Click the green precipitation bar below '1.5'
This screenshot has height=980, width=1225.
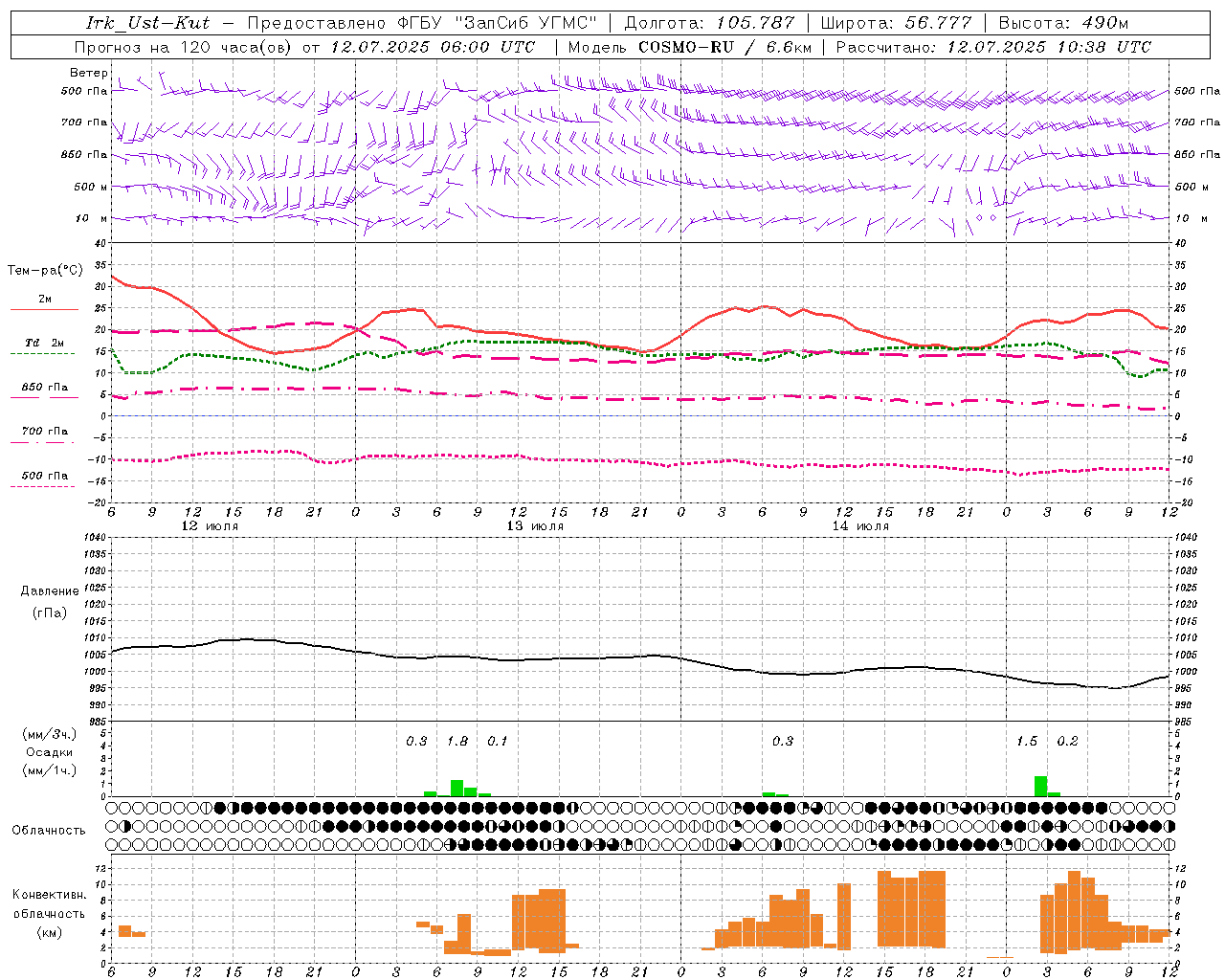point(1040,787)
